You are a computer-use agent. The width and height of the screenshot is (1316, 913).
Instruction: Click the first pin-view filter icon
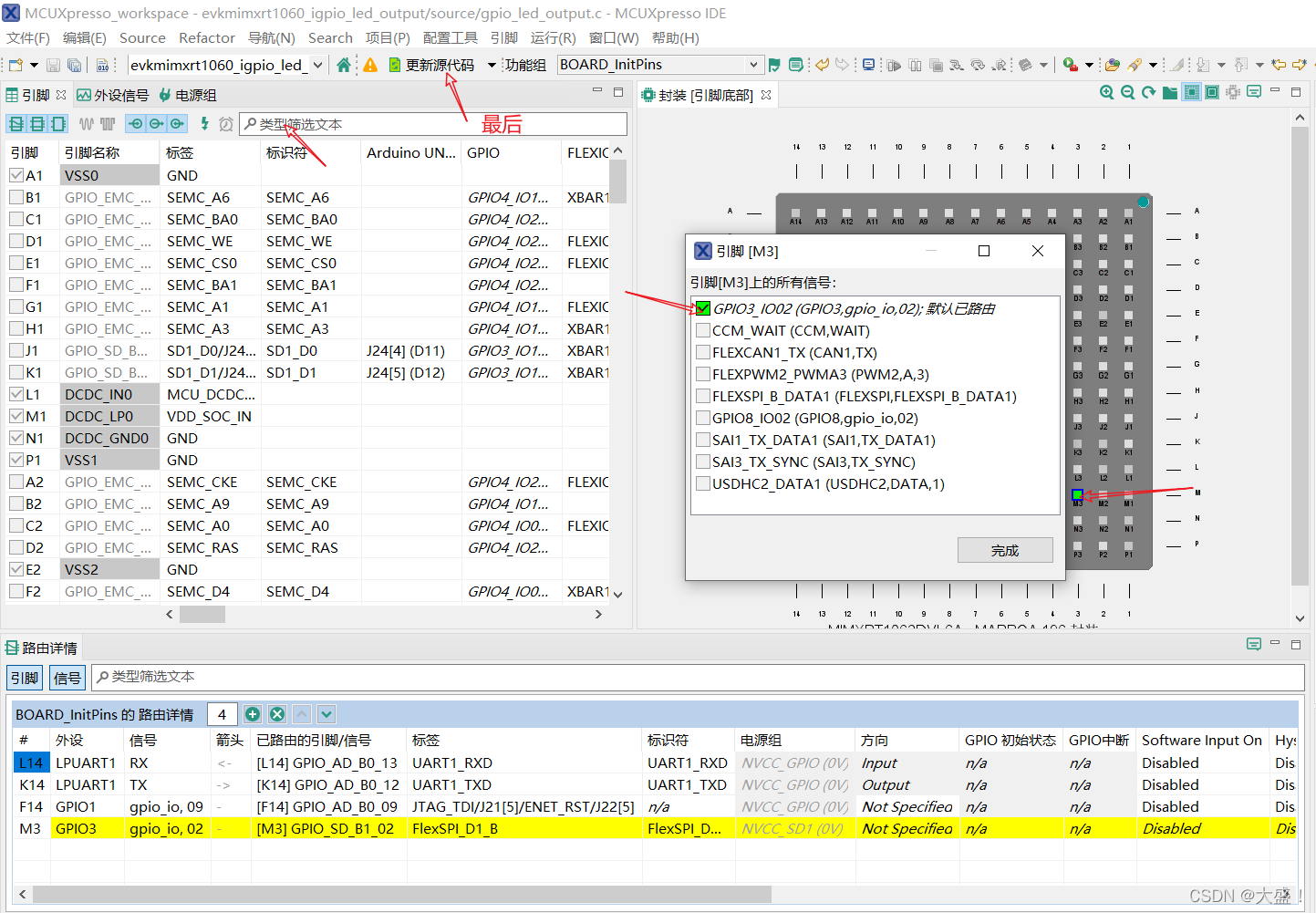point(16,124)
